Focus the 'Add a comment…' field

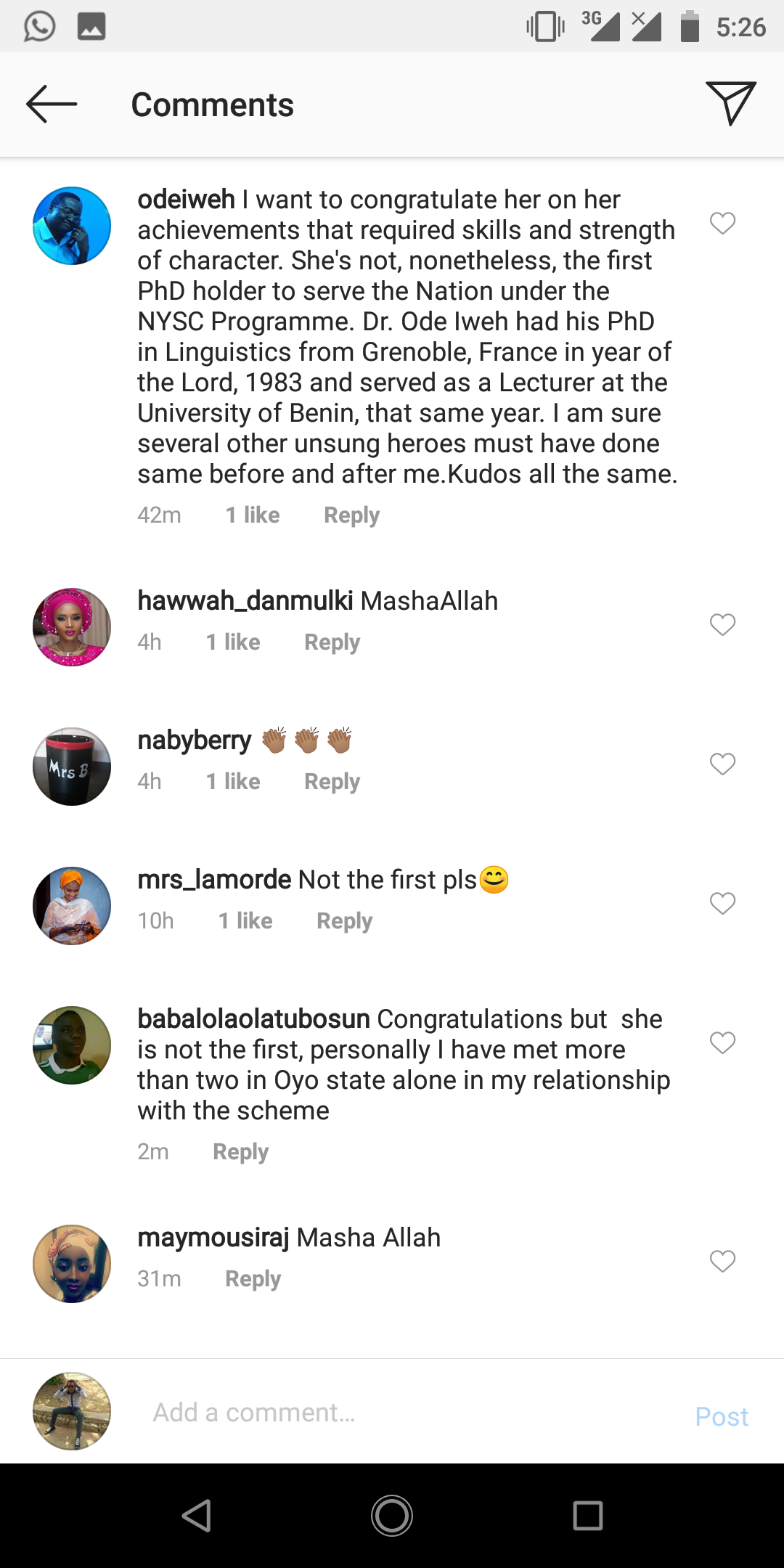(x=407, y=1413)
